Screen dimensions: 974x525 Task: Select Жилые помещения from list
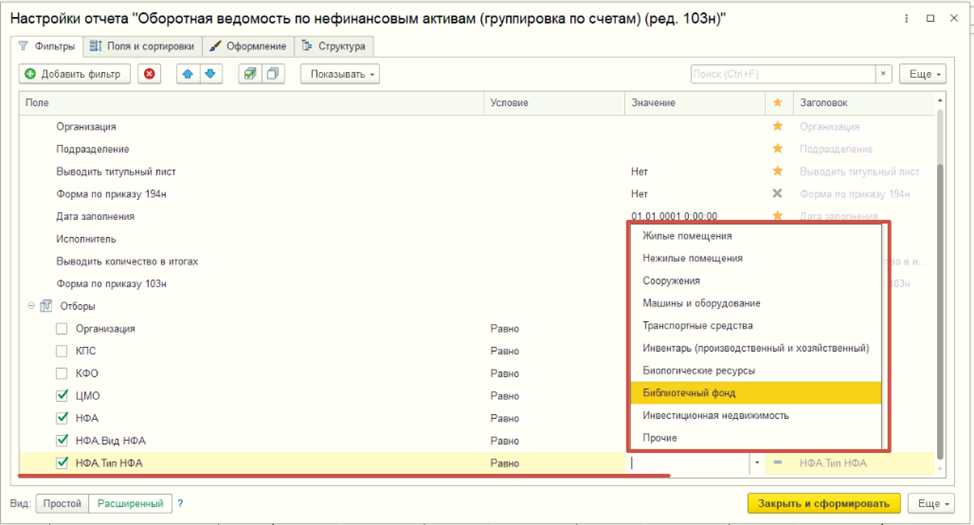pyautogui.click(x=755, y=235)
